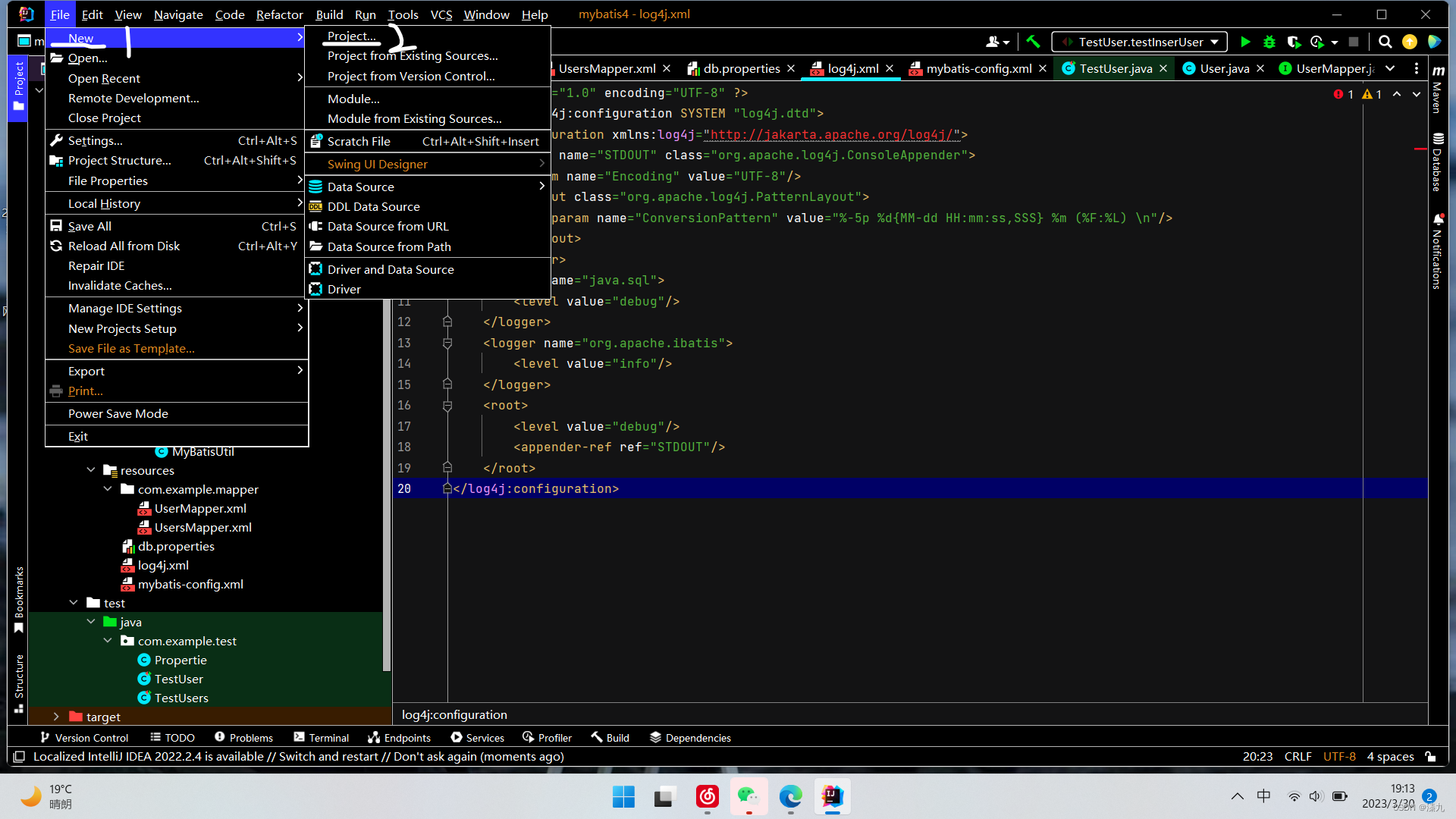Click the green Run button

pos(1244,42)
